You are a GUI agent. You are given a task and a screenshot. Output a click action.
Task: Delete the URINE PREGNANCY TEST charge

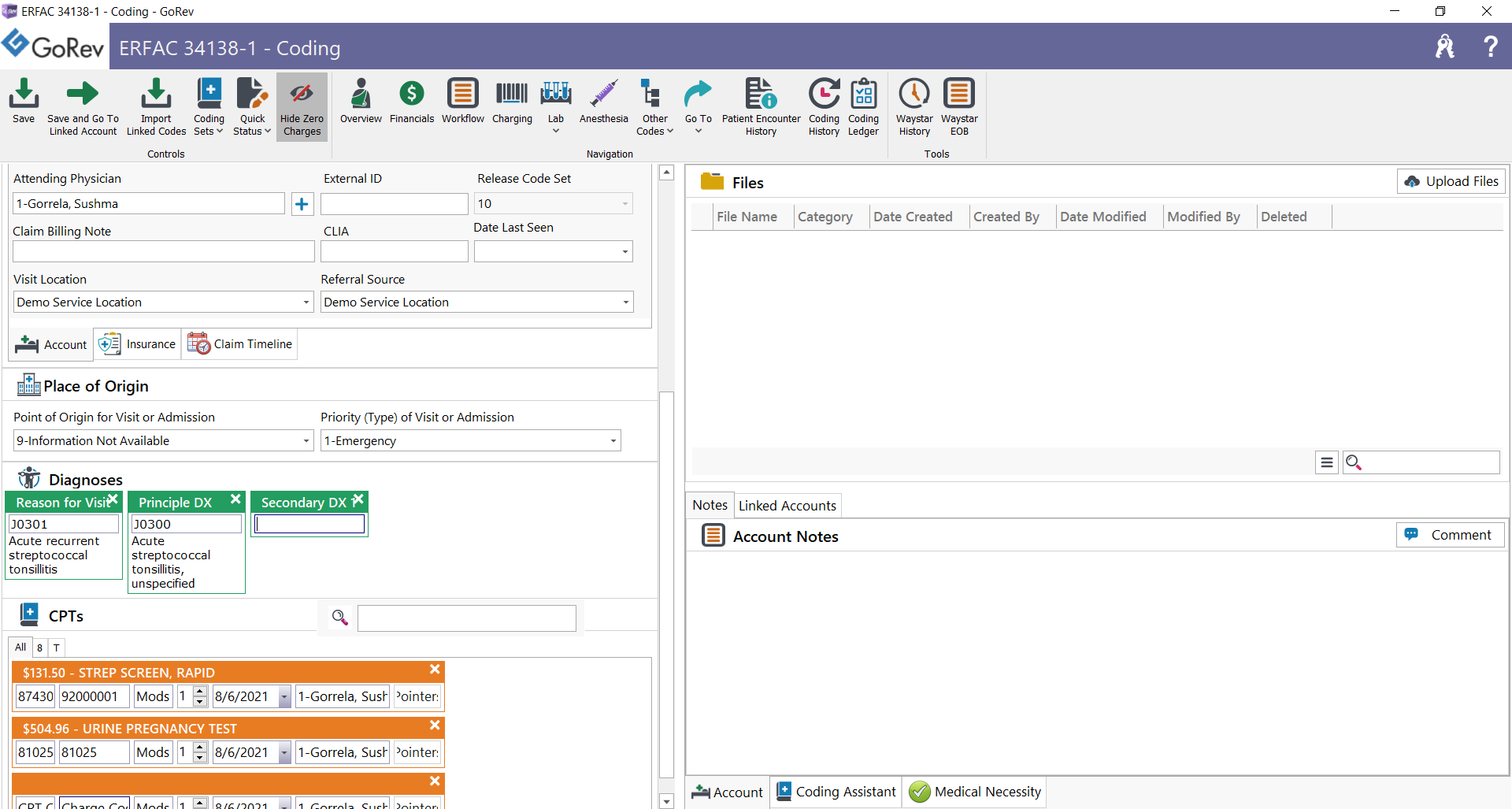(x=435, y=726)
